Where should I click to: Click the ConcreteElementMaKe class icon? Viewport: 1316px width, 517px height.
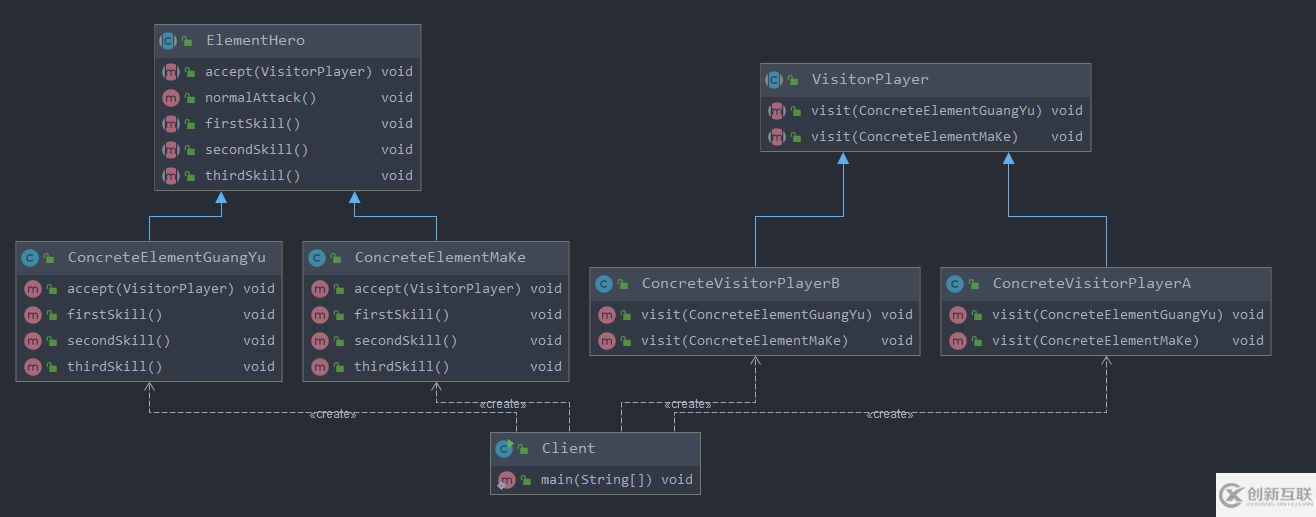tap(318, 258)
